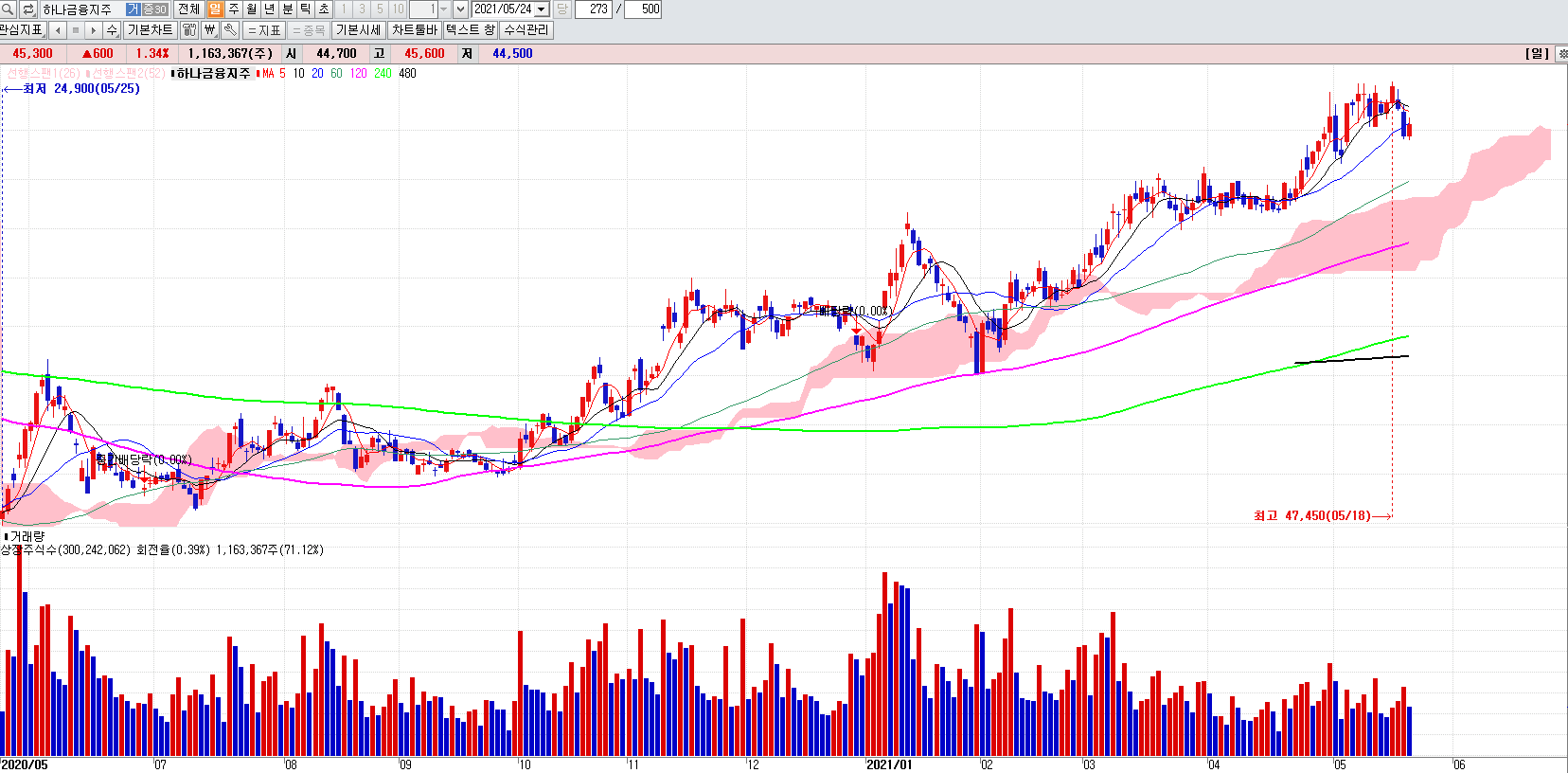1568x773 pixels.
Task: Click the MA 240 legend entry
Action: click(383, 73)
